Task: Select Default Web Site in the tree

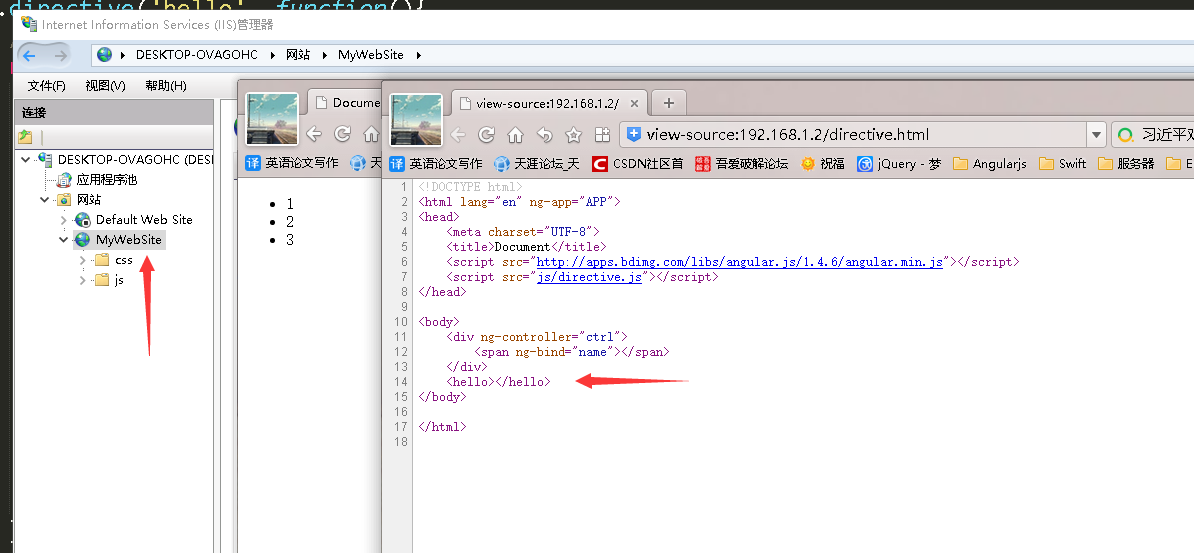Action: click(x=144, y=219)
